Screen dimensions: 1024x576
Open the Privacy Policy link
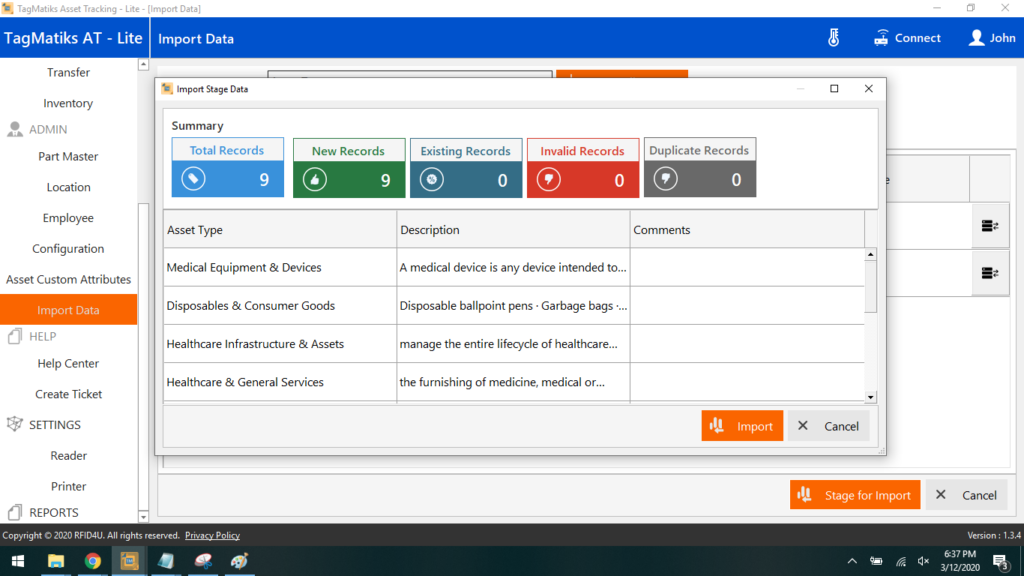coord(212,536)
